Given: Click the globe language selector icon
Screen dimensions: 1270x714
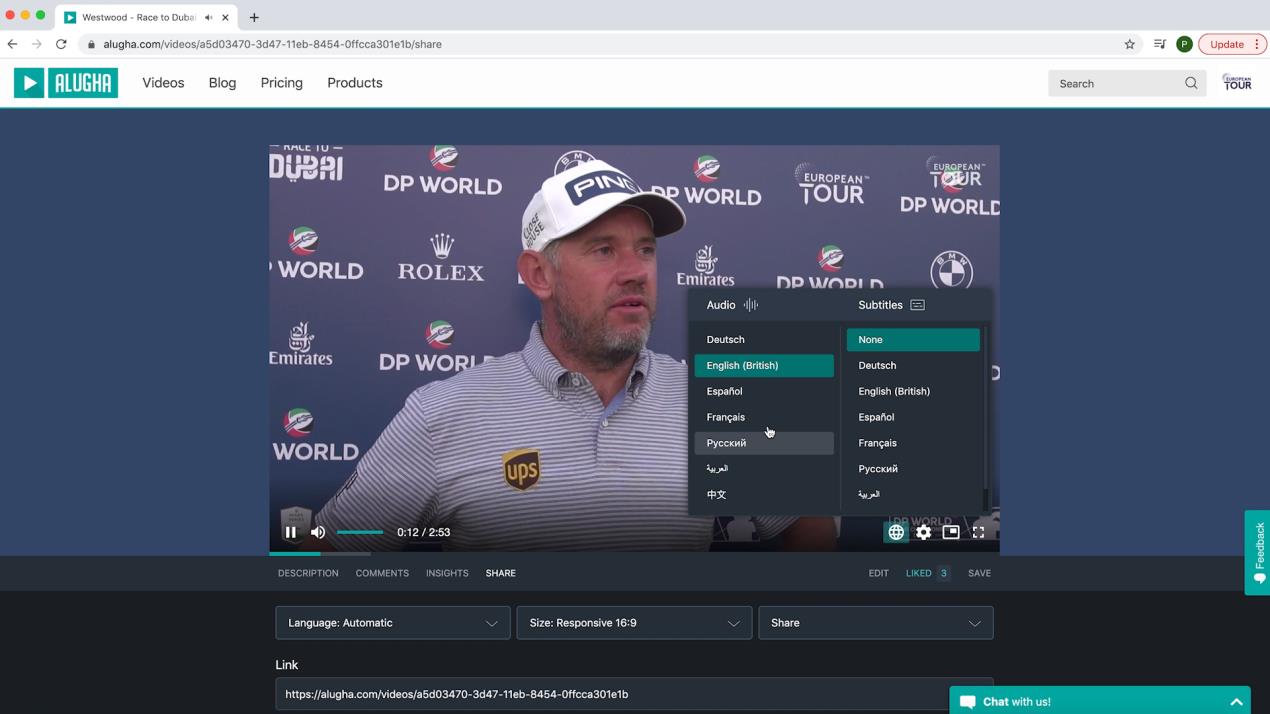Looking at the screenshot, I should click(x=896, y=532).
